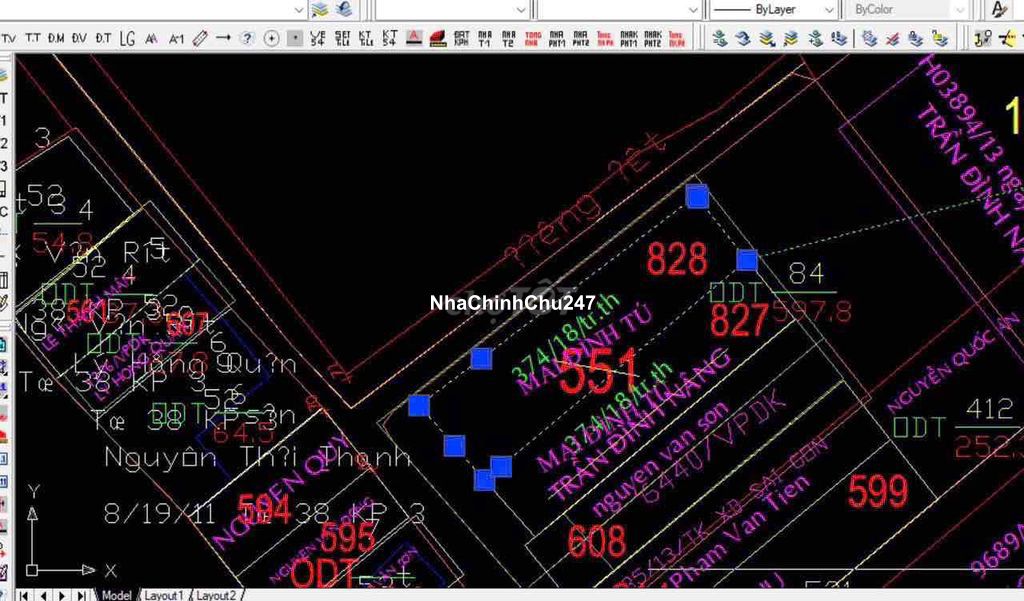Click the red underlined A icon
This screenshot has height=601, width=1024.
point(413,38)
